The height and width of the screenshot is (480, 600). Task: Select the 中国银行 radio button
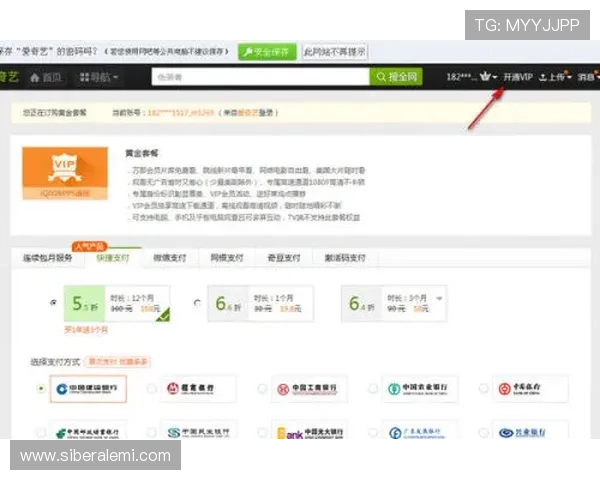point(483,389)
